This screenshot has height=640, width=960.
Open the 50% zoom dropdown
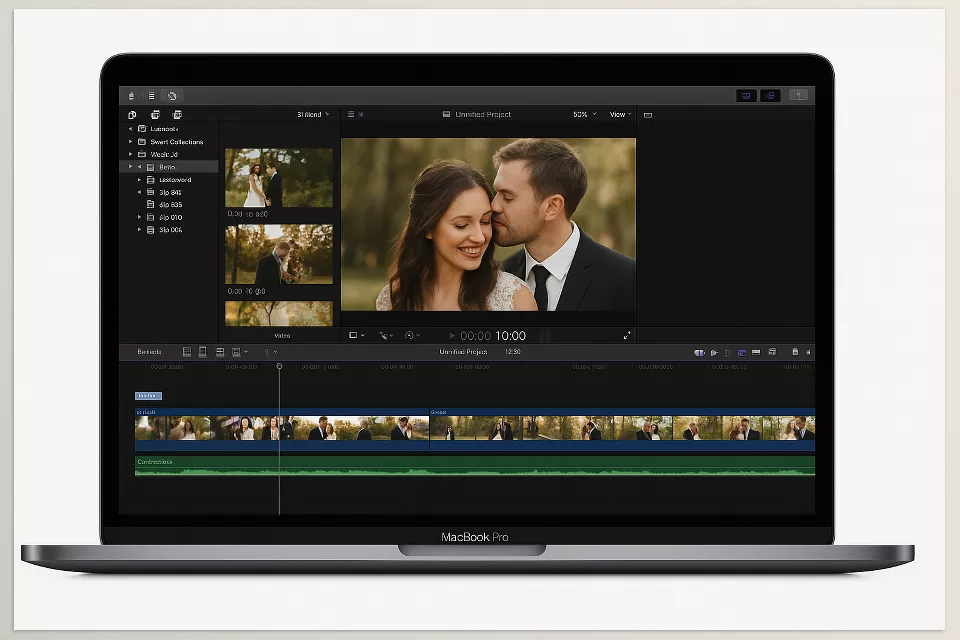(585, 115)
